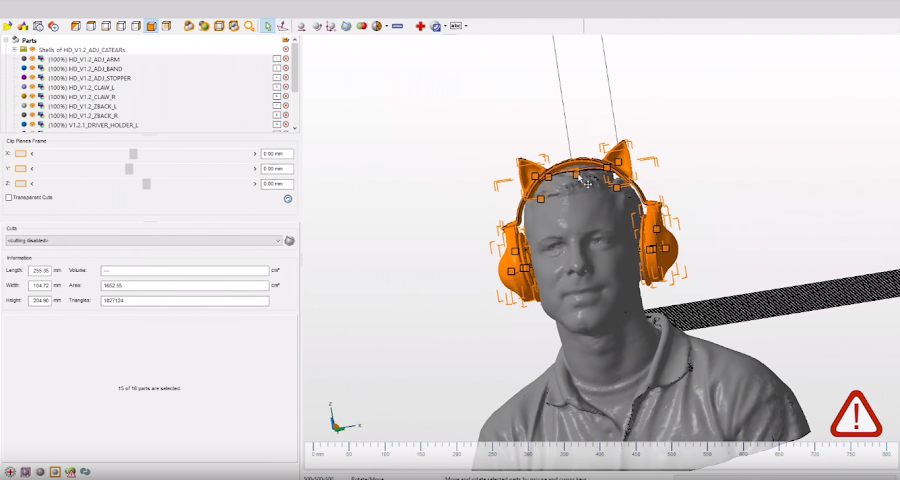This screenshot has width=900, height=480.
Task: Click the blue long bar toolbar icon
Action: pyautogui.click(x=397, y=26)
